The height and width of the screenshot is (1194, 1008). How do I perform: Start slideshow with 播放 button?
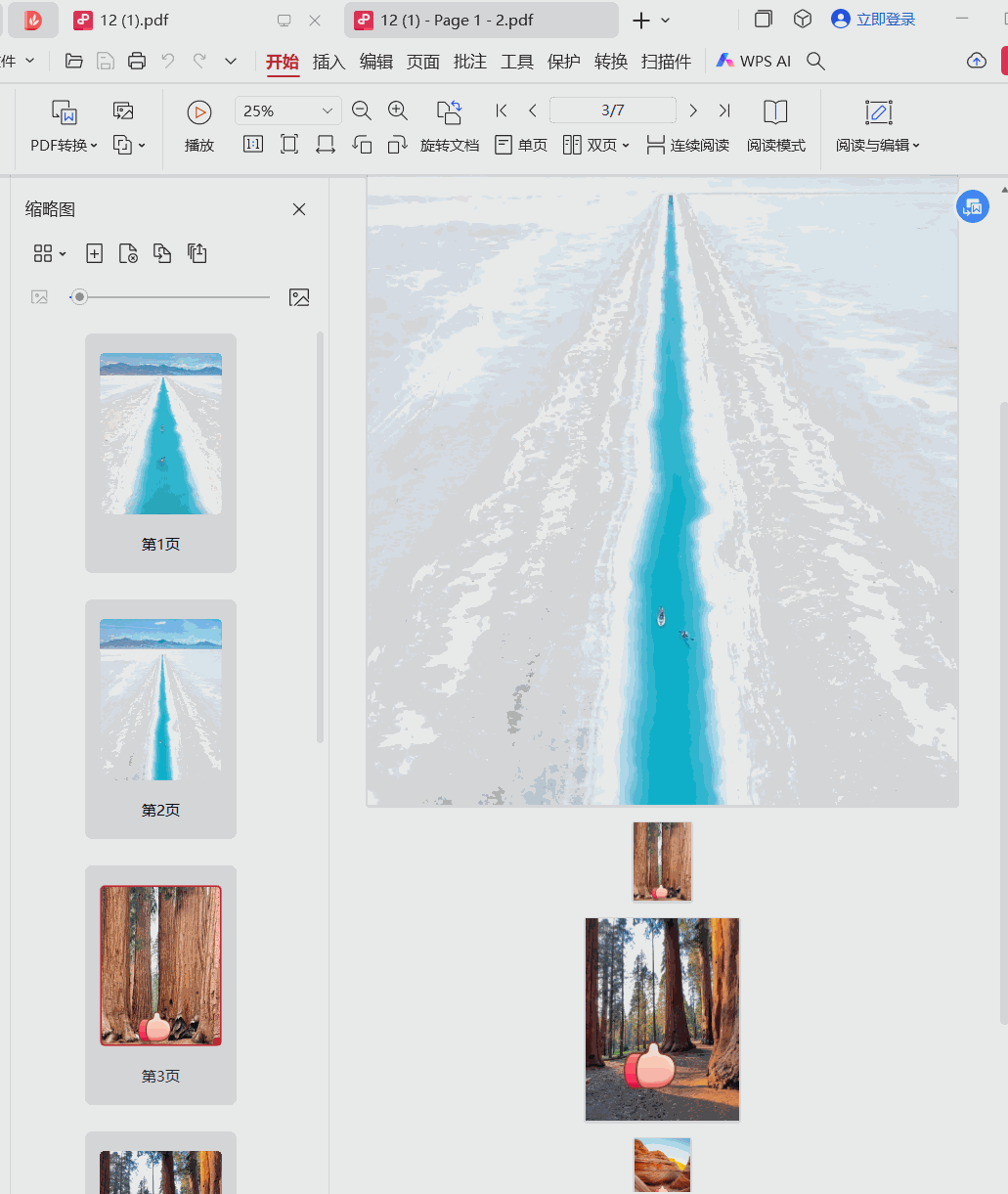coord(199,127)
